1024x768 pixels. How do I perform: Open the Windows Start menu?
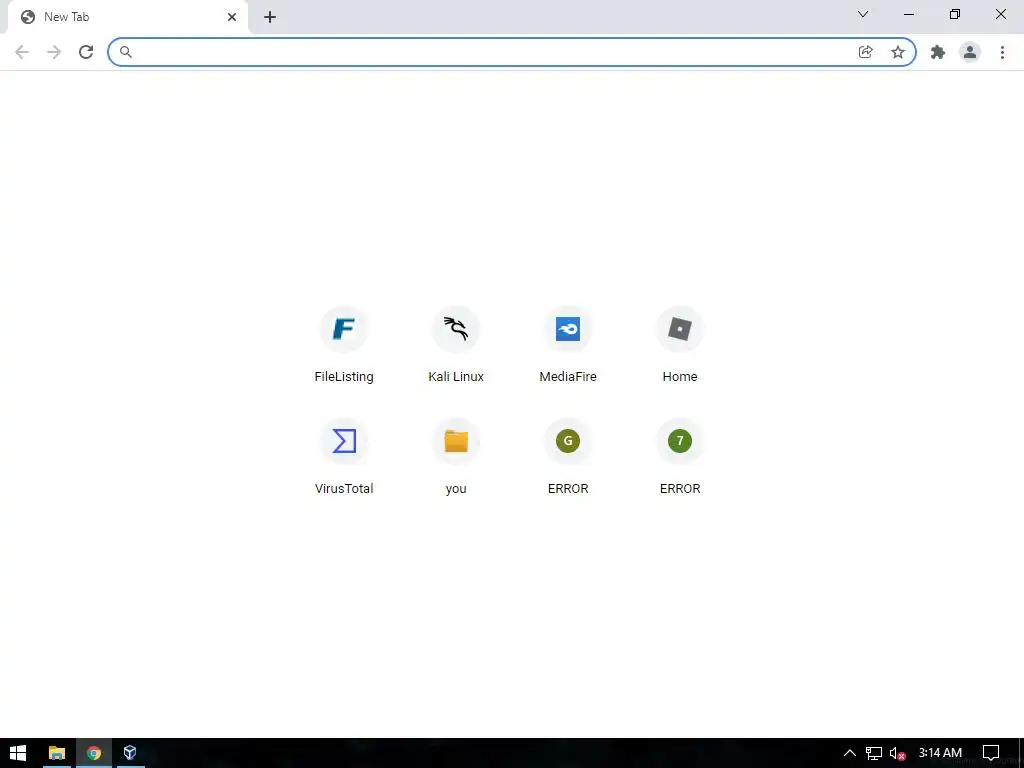point(18,753)
